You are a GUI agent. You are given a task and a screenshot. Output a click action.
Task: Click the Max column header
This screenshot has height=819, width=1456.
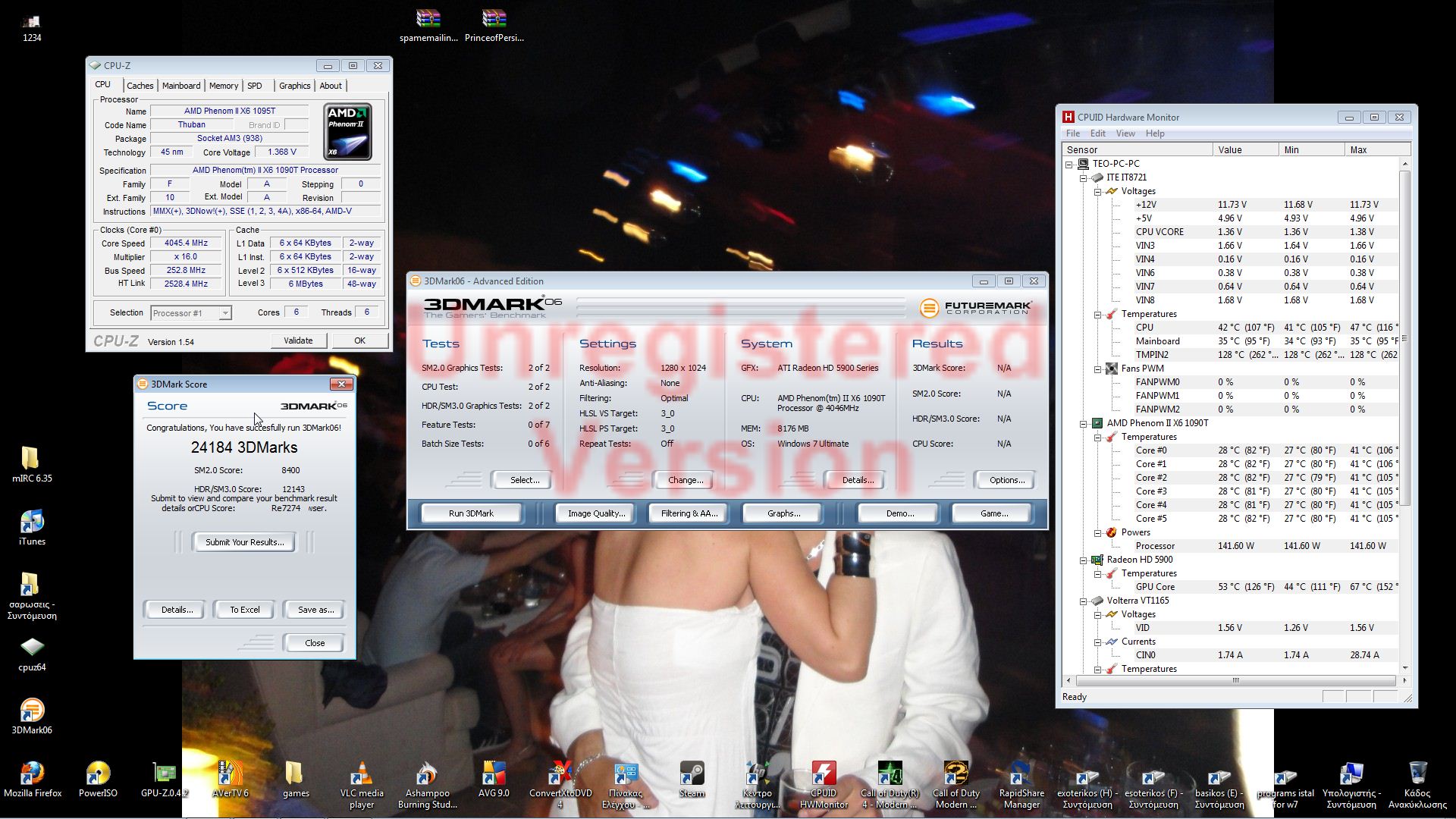pyautogui.click(x=1378, y=149)
